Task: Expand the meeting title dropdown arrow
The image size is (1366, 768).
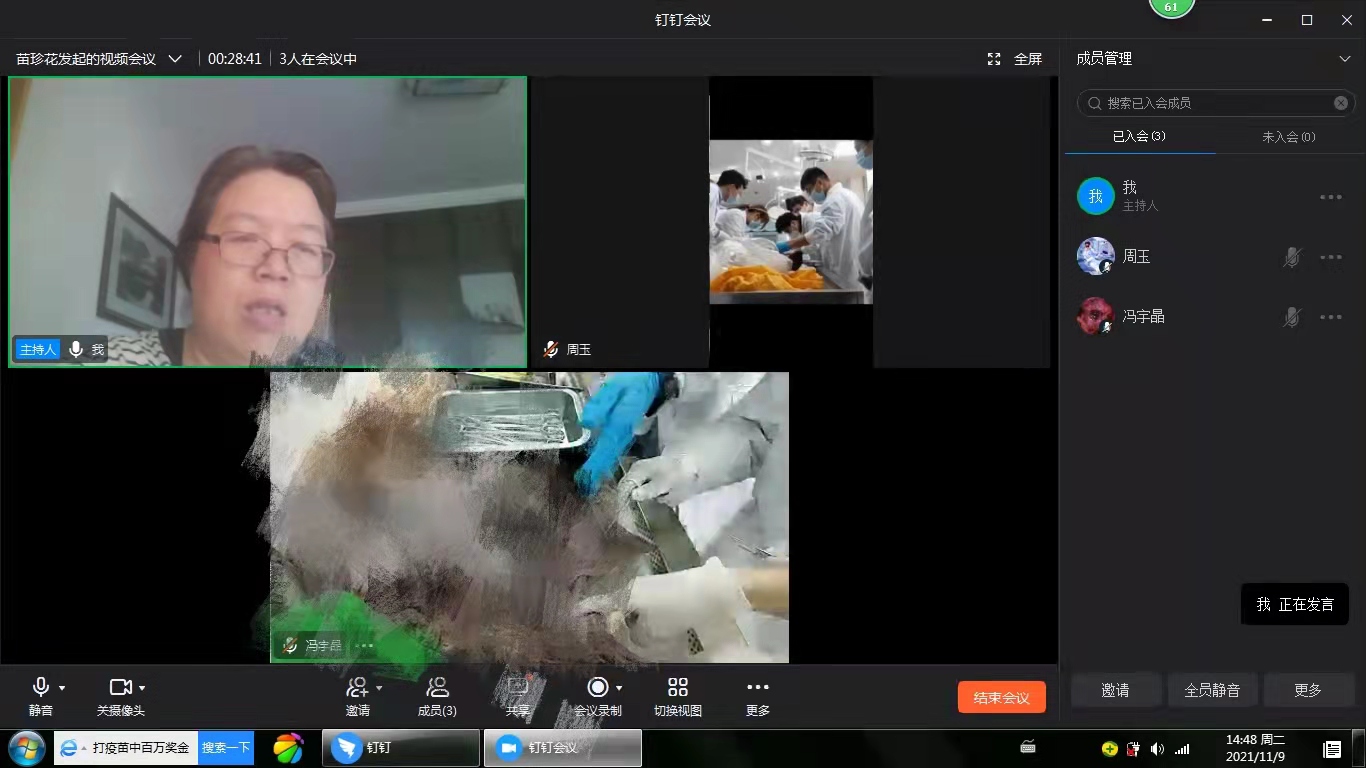Action: (175, 59)
